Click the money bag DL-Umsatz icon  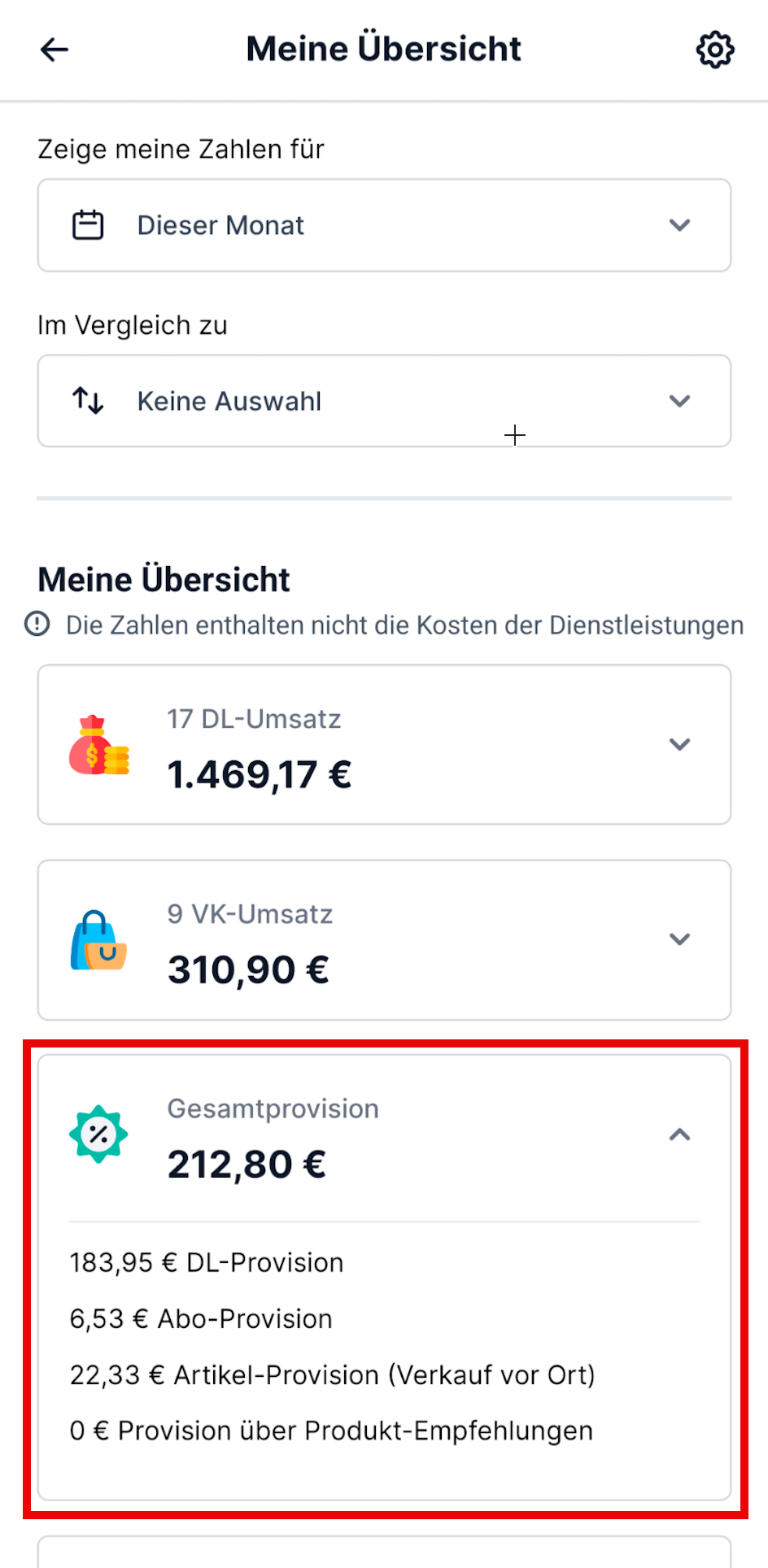pyautogui.click(x=98, y=746)
